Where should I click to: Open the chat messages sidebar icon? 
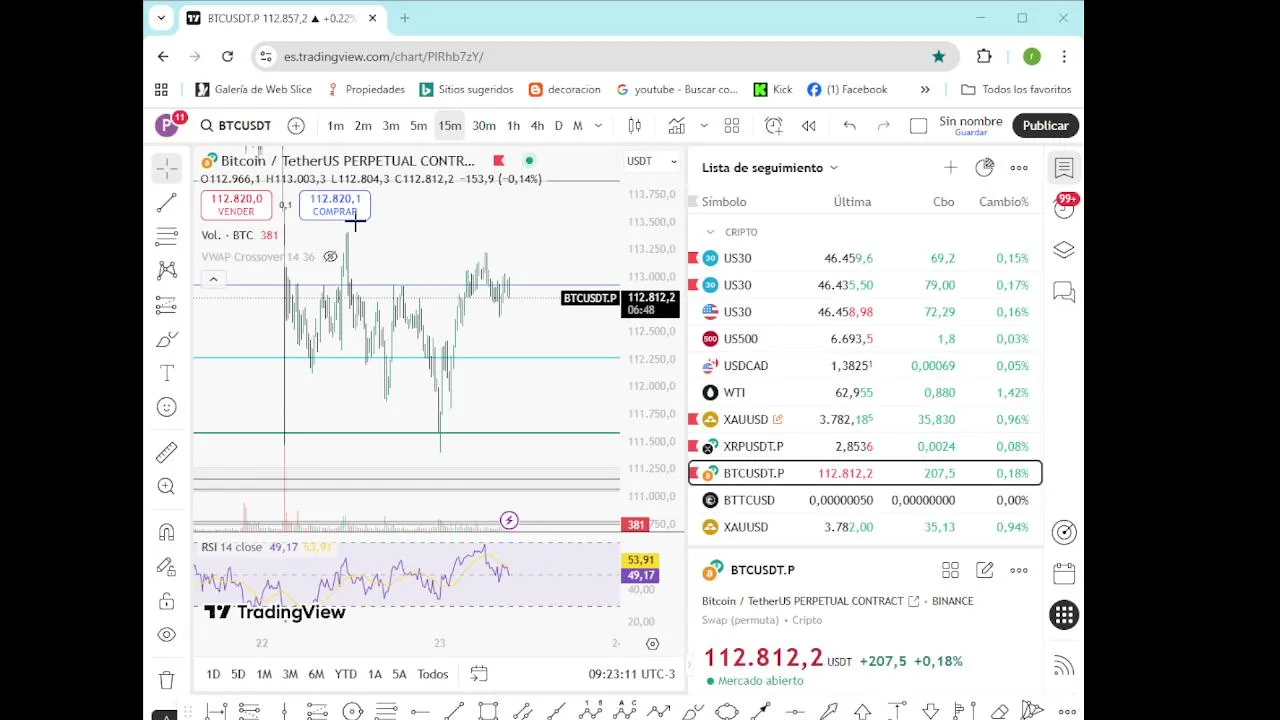pos(1064,292)
